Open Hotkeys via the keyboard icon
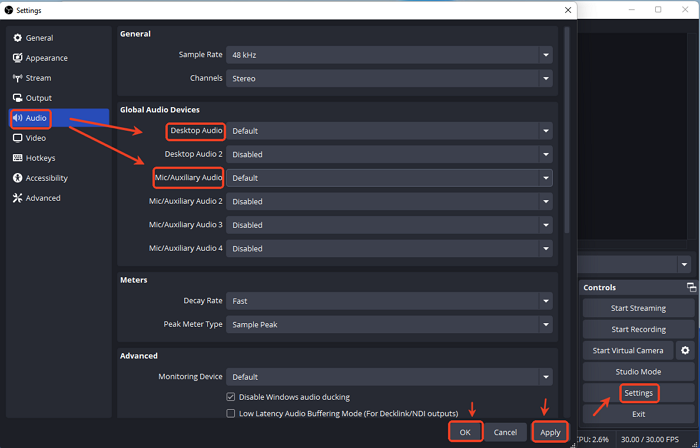Viewport: 700px width, 448px height. click(17, 158)
